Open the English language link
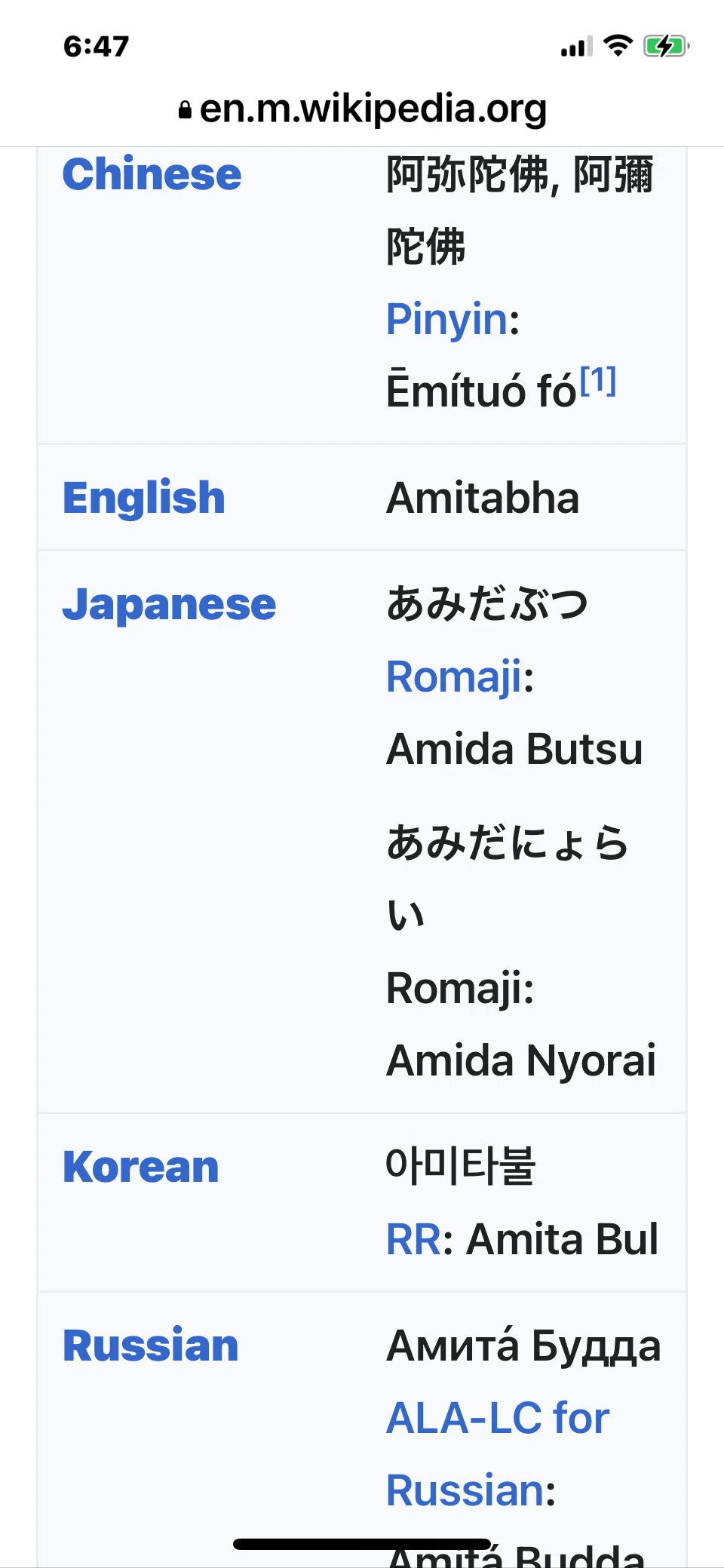 (x=144, y=498)
